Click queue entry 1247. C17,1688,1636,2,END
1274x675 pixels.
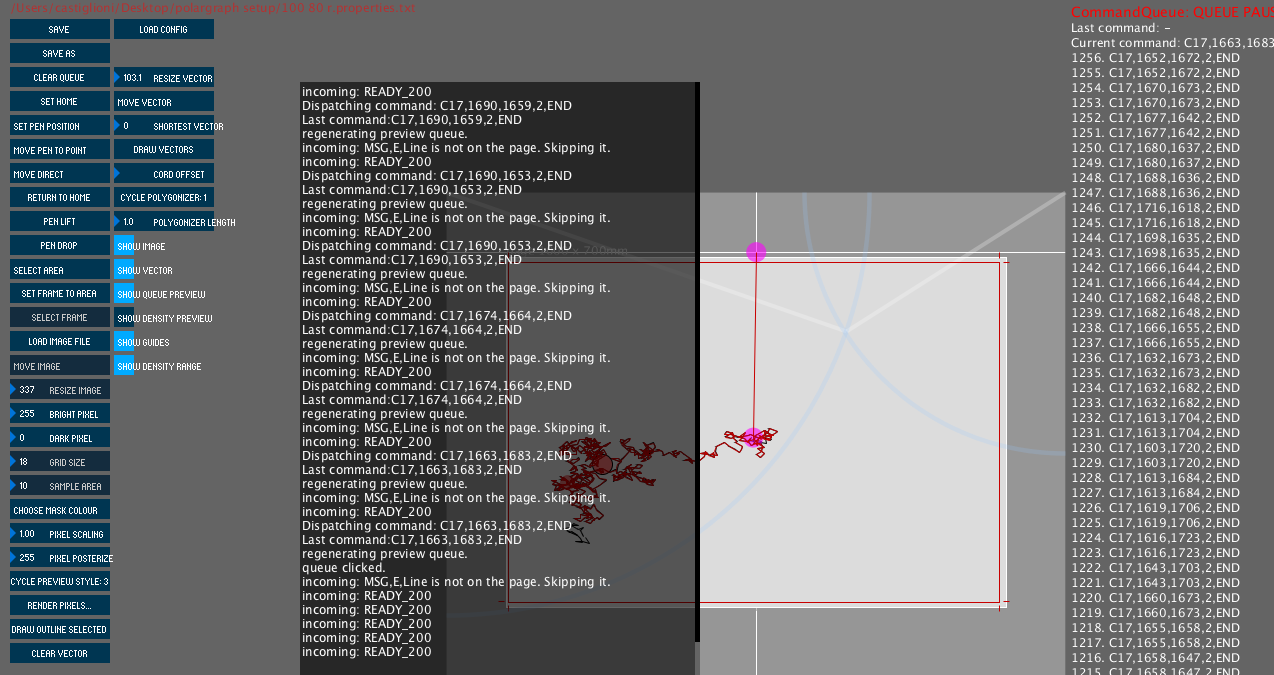tap(1155, 193)
